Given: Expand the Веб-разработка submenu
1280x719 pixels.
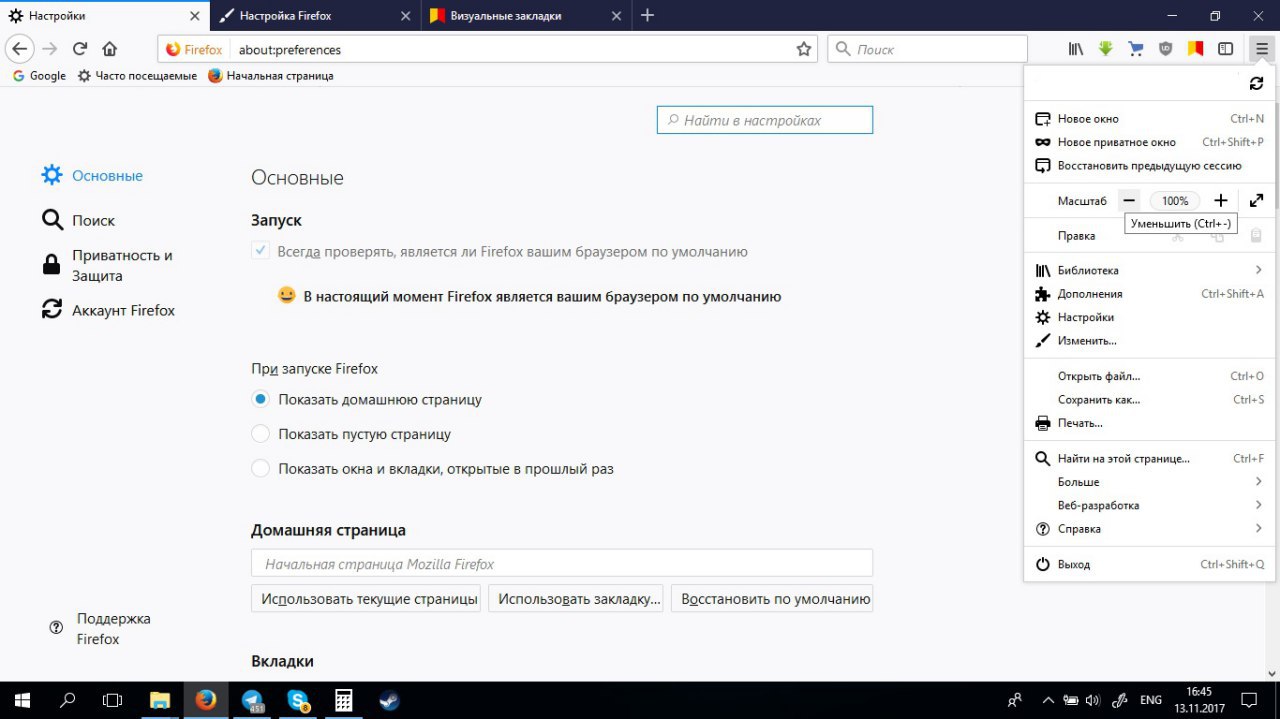Looking at the screenshot, I should tap(1149, 505).
